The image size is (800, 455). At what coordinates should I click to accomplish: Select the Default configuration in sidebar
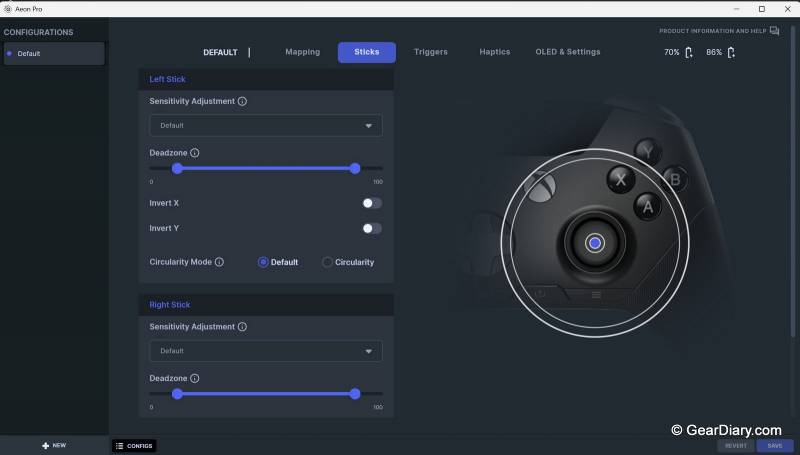[x=54, y=54]
